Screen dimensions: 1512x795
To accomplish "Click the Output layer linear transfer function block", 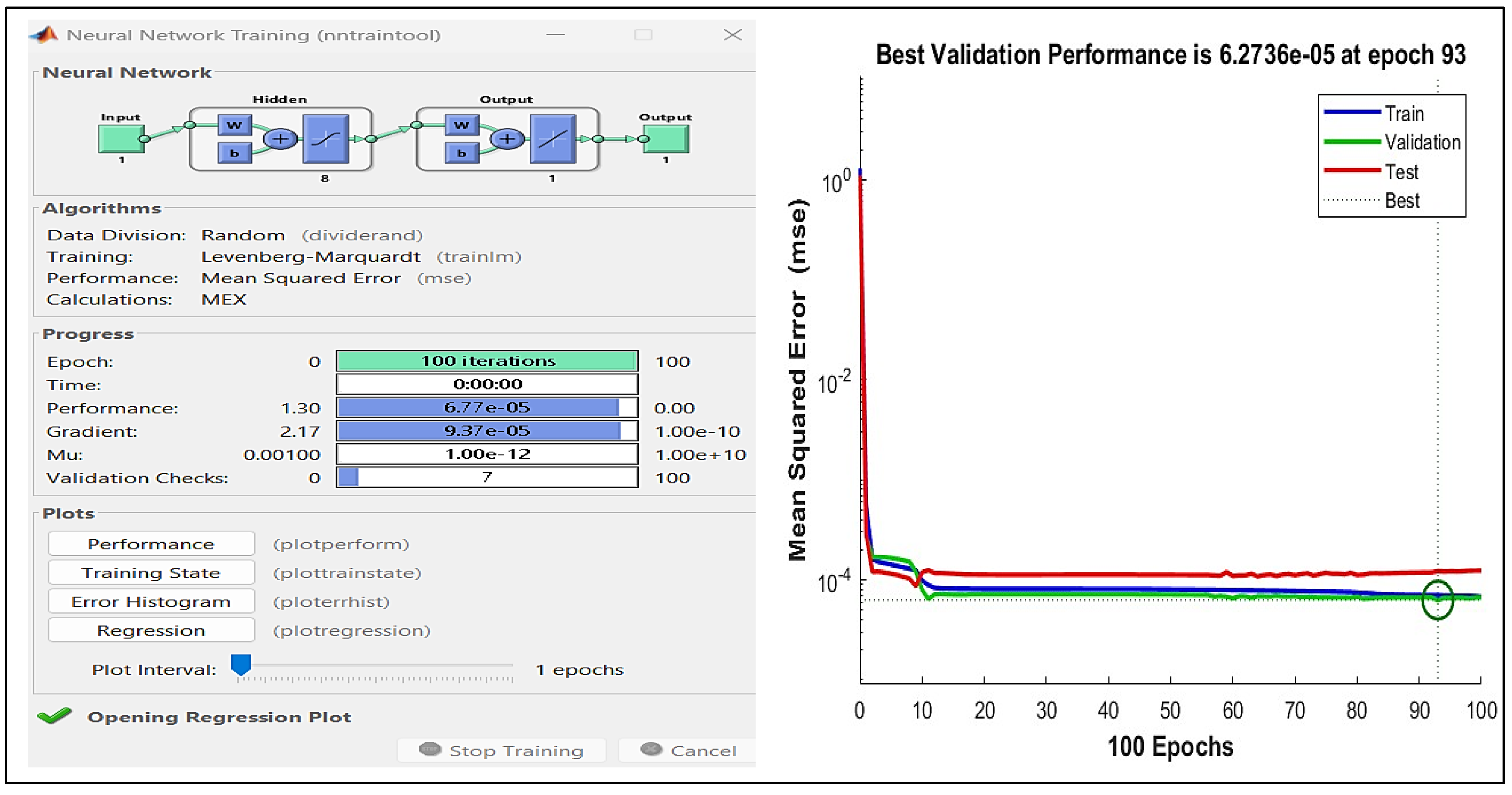I will [x=552, y=139].
